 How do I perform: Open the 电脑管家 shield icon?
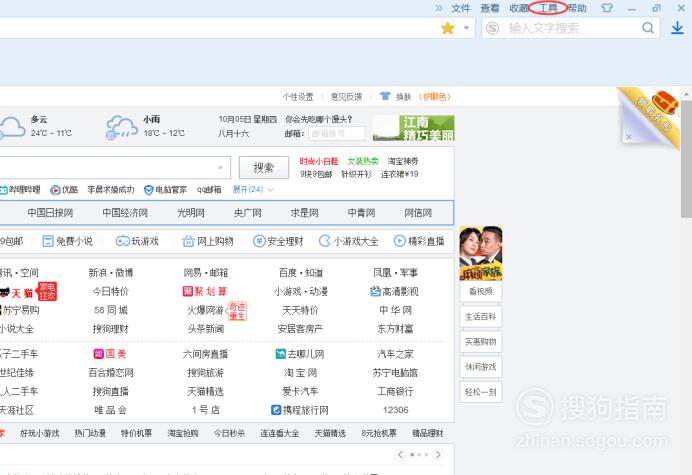[149, 190]
